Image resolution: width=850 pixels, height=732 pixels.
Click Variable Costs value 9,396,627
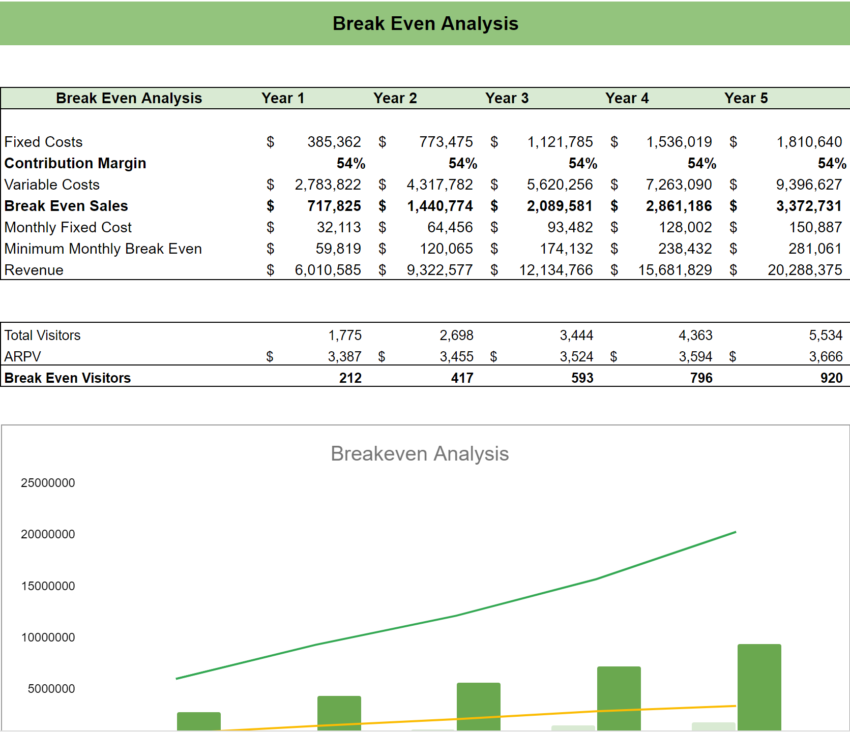click(809, 185)
